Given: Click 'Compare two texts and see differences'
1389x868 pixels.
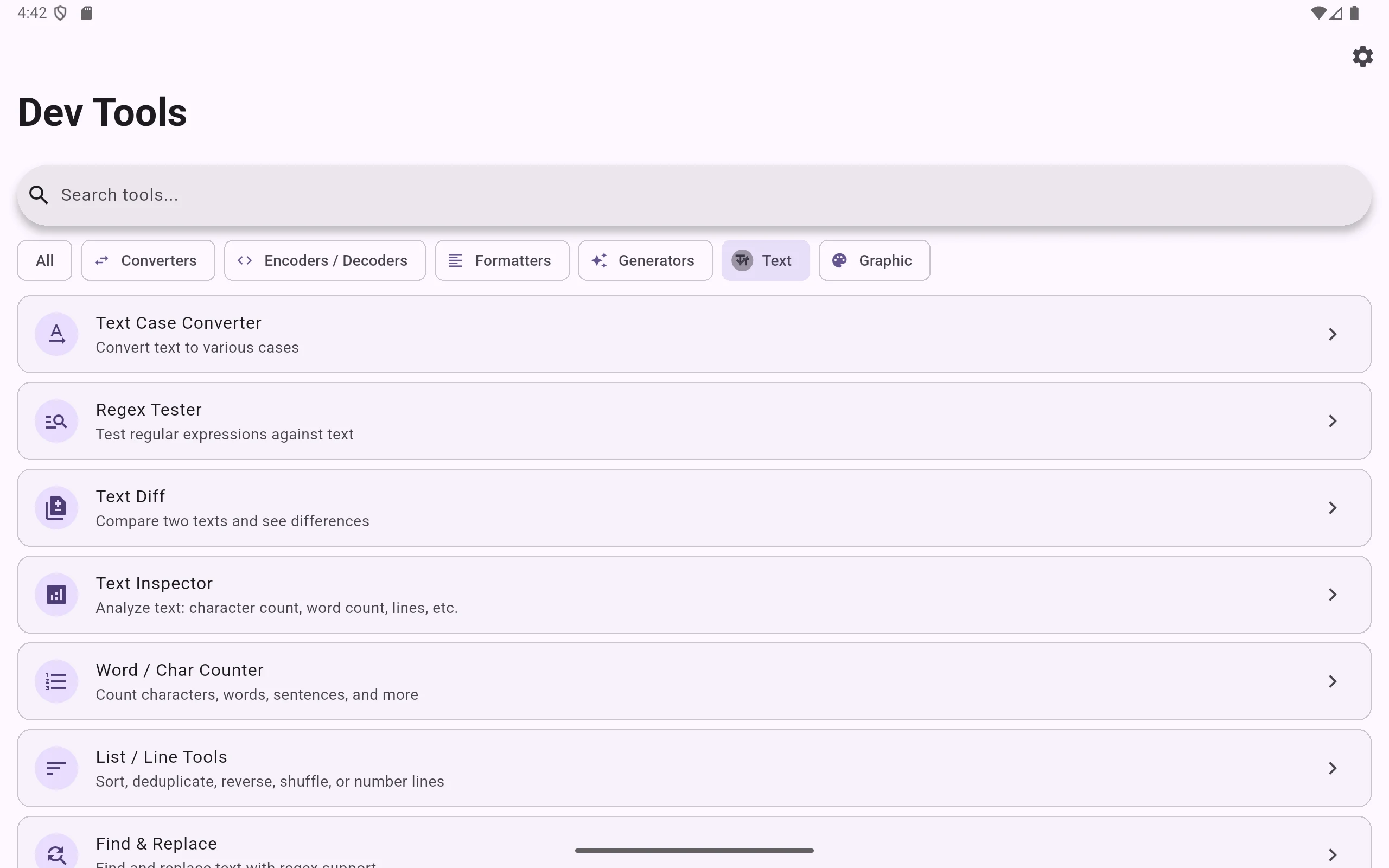Looking at the screenshot, I should coord(232,521).
